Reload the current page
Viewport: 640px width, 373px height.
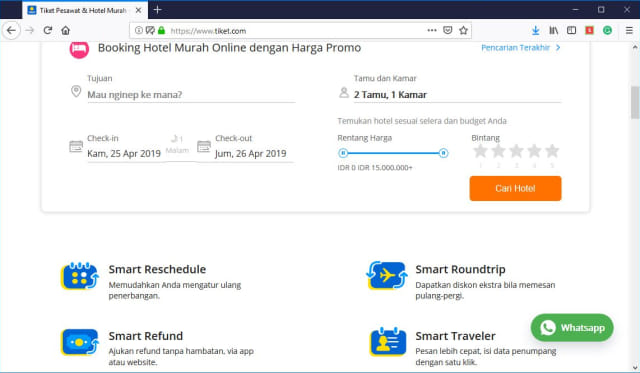pos(48,30)
